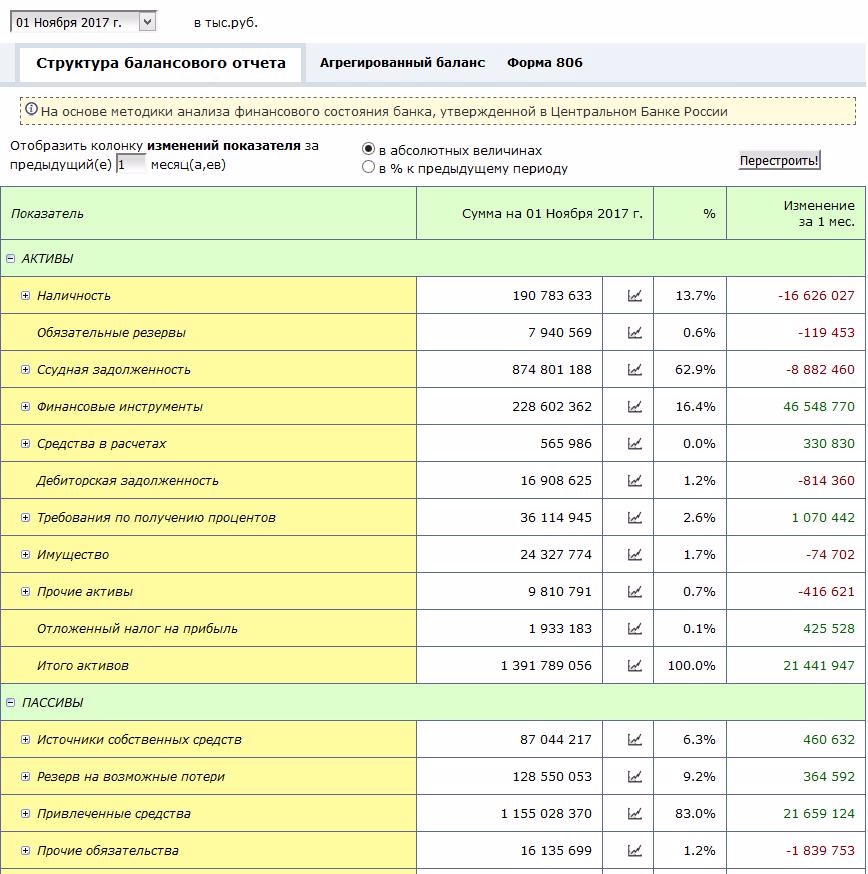This screenshot has height=874, width=868.
Task: Expand Резерв на возможные потери row
Action: tap(25, 776)
